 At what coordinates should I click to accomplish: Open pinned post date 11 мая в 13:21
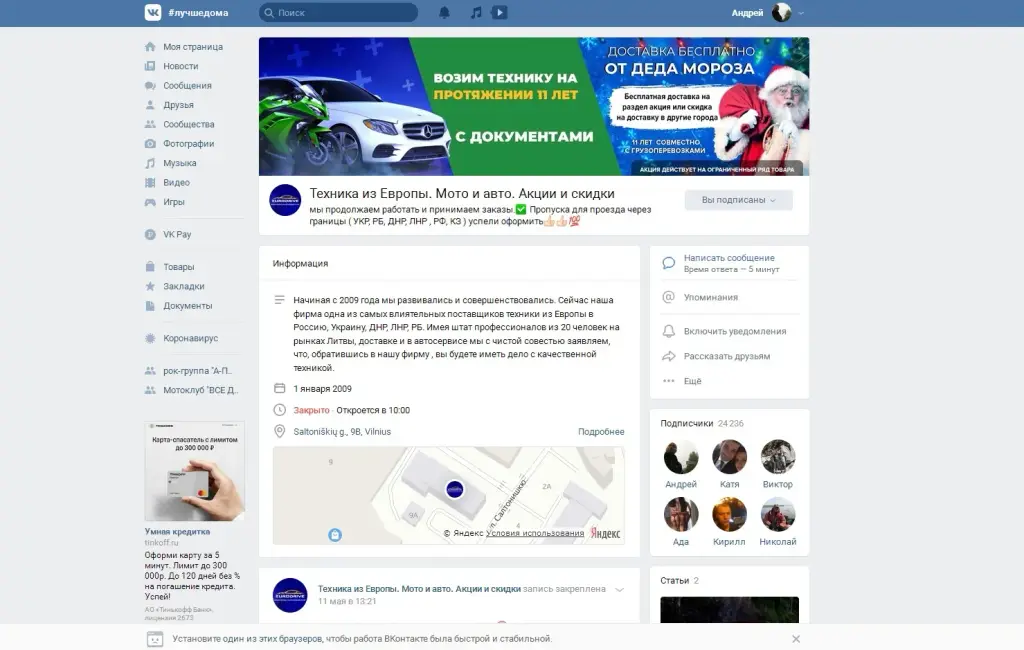tap(347, 601)
